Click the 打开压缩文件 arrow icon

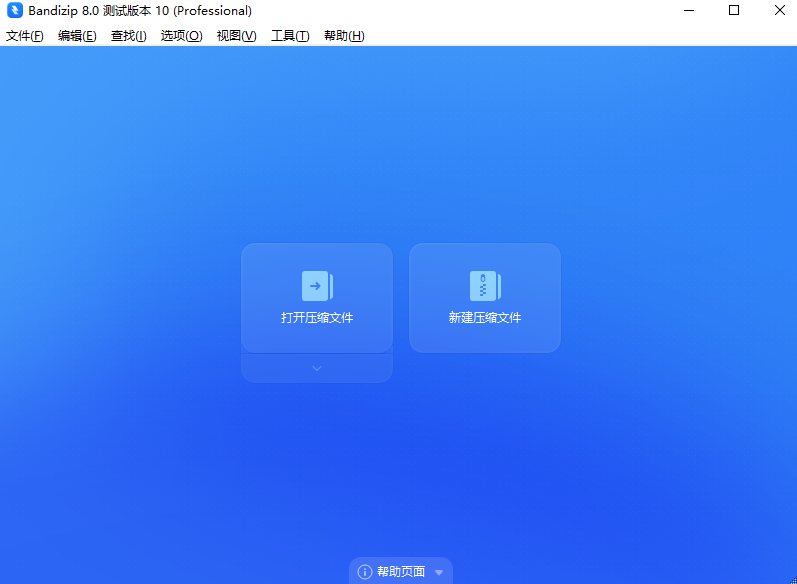(317, 286)
